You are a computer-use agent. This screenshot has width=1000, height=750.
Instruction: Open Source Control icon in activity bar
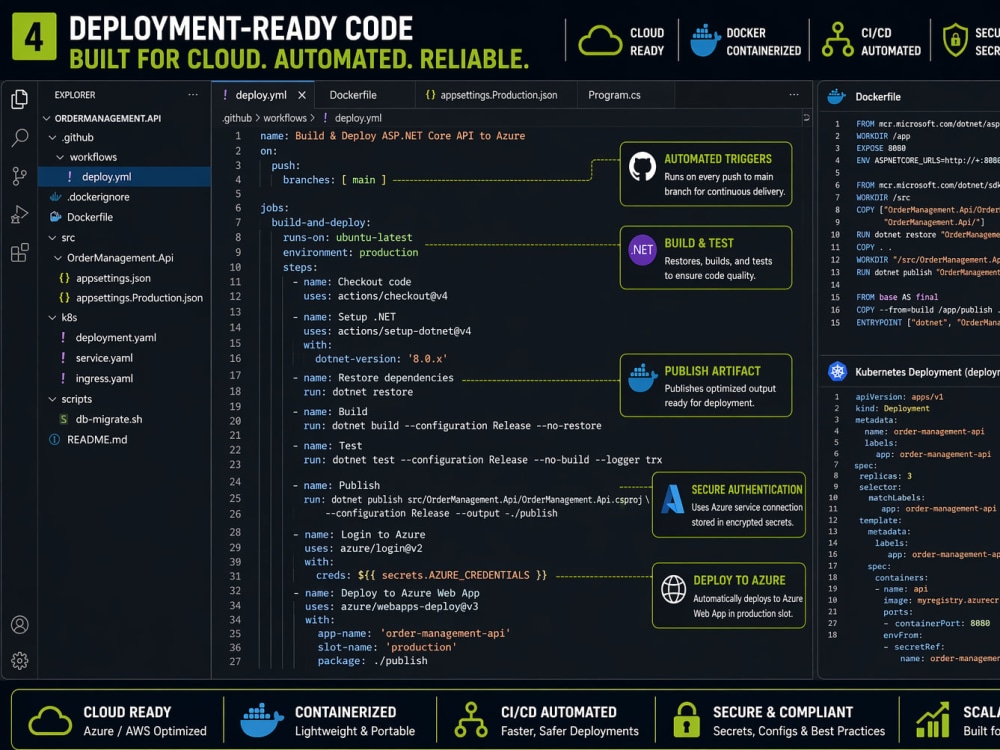point(20,176)
